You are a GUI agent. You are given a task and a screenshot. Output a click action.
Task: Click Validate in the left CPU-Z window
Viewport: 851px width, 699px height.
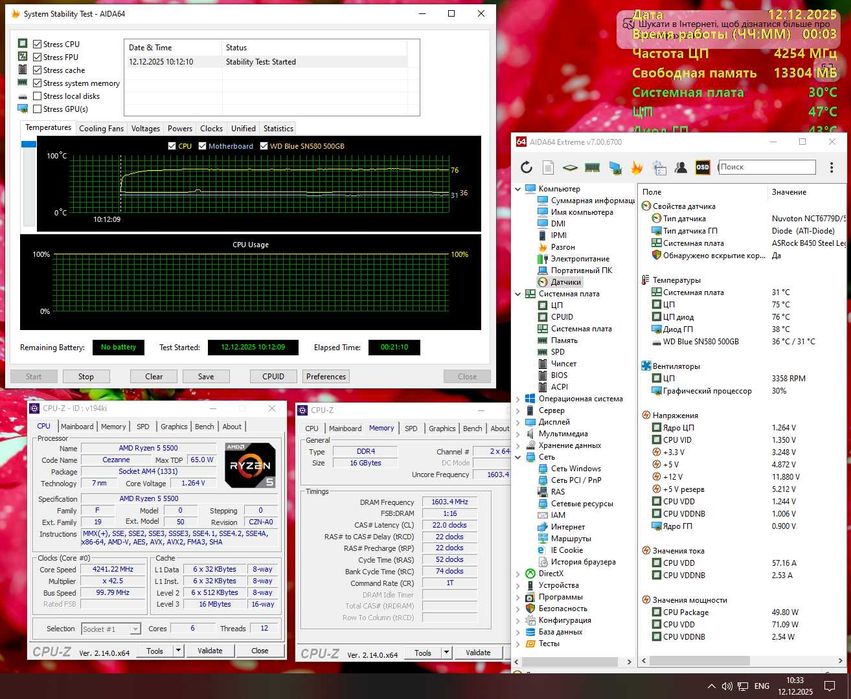[x=210, y=651]
